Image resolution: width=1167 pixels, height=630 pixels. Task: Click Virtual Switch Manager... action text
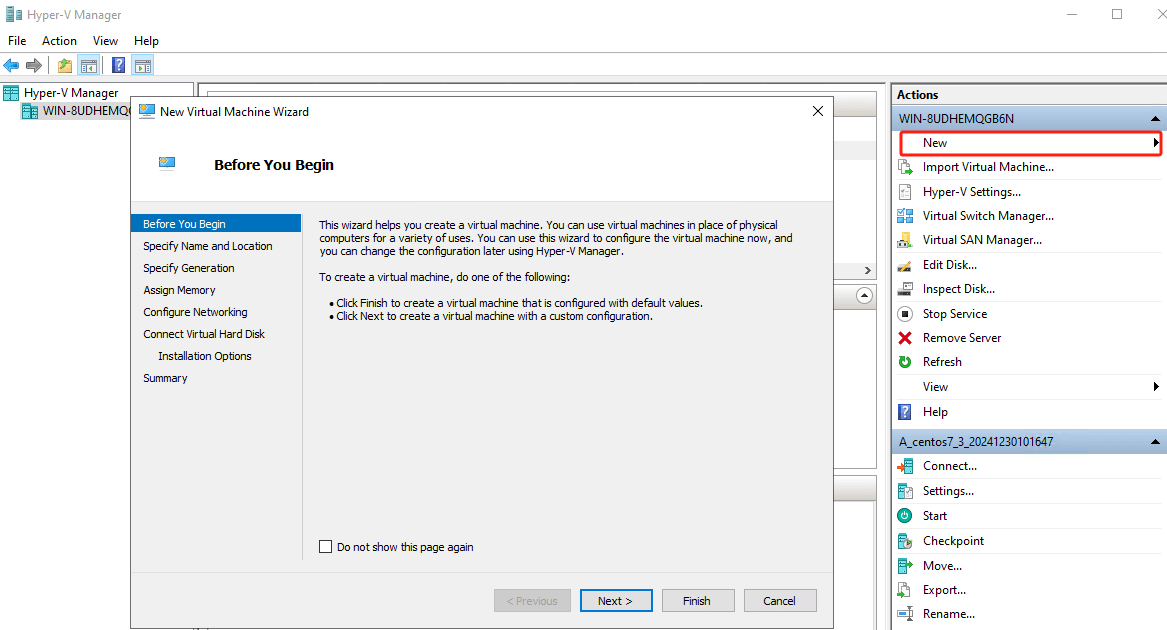(988, 216)
